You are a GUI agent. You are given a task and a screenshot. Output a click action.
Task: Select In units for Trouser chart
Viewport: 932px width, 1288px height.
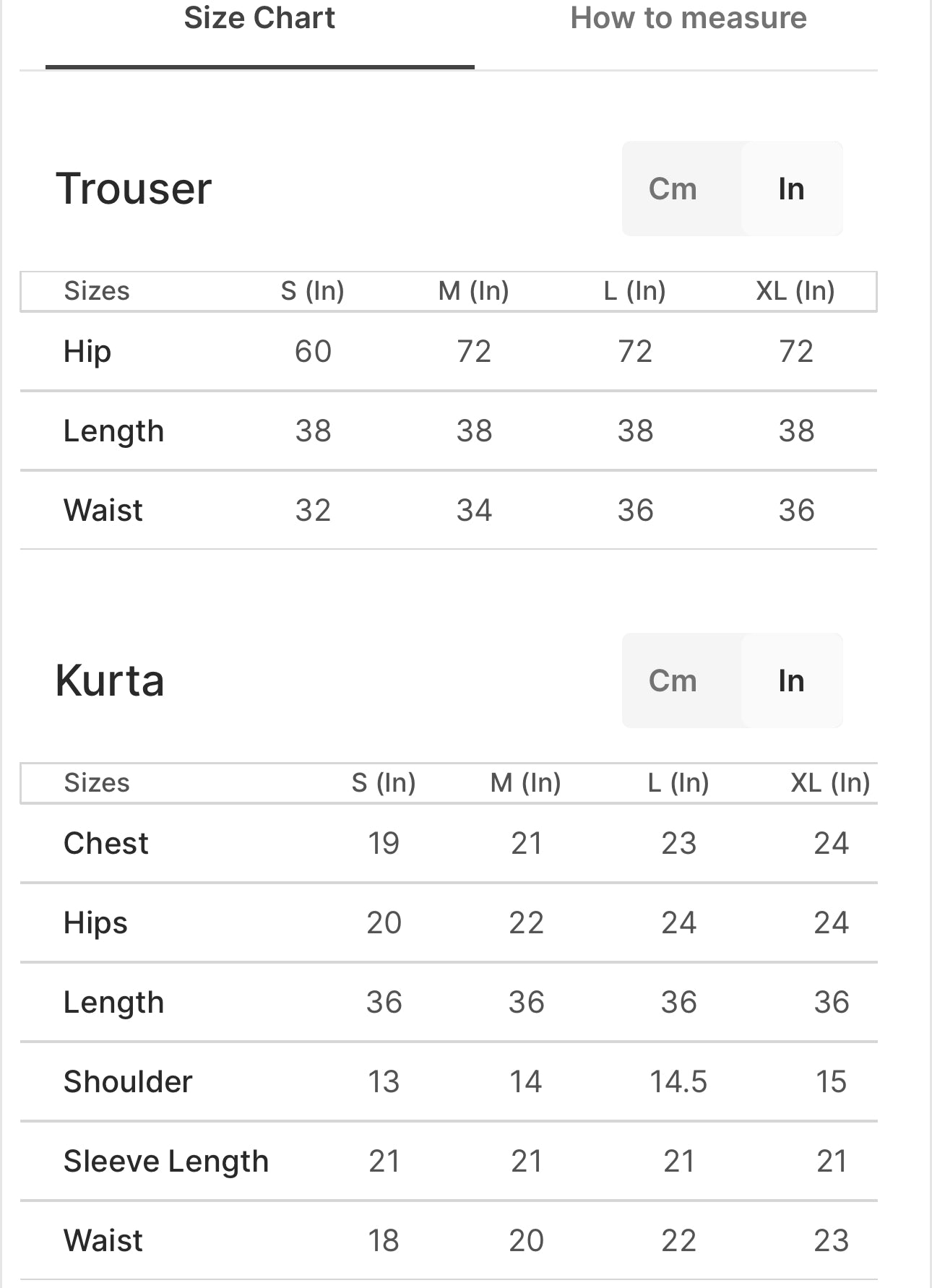[x=791, y=189]
